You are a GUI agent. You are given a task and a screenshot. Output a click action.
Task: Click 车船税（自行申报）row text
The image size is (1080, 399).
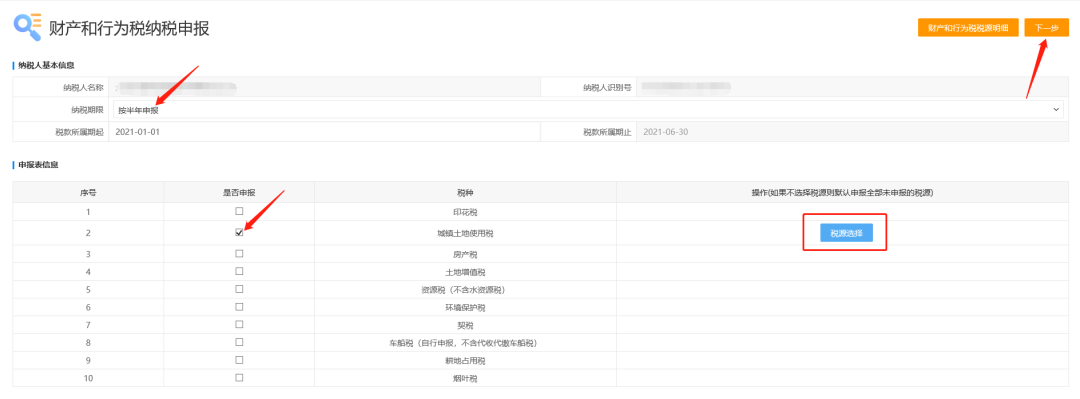(465, 342)
